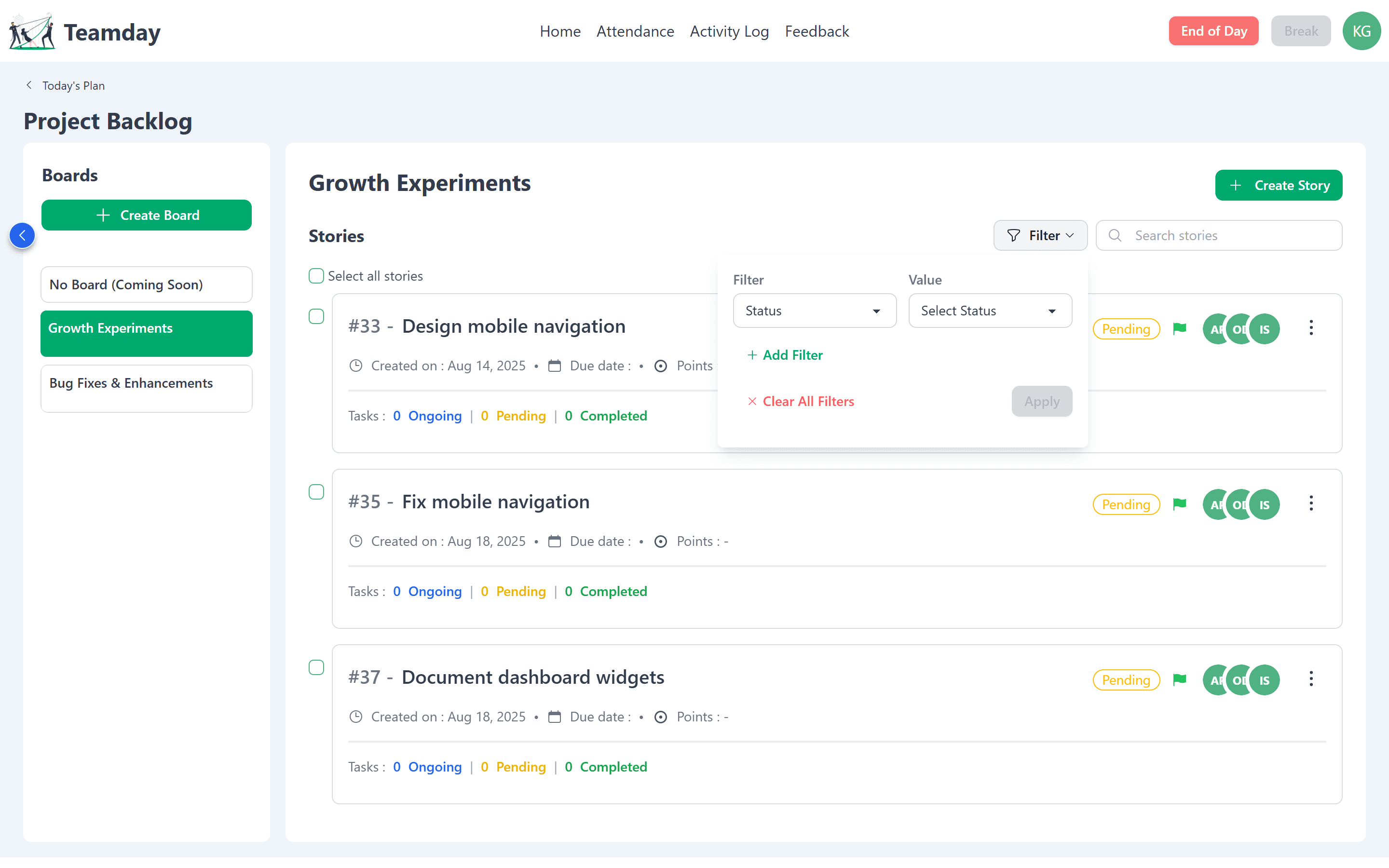The width and height of the screenshot is (1389, 868).
Task: Click the Apply filter button
Action: click(x=1042, y=401)
